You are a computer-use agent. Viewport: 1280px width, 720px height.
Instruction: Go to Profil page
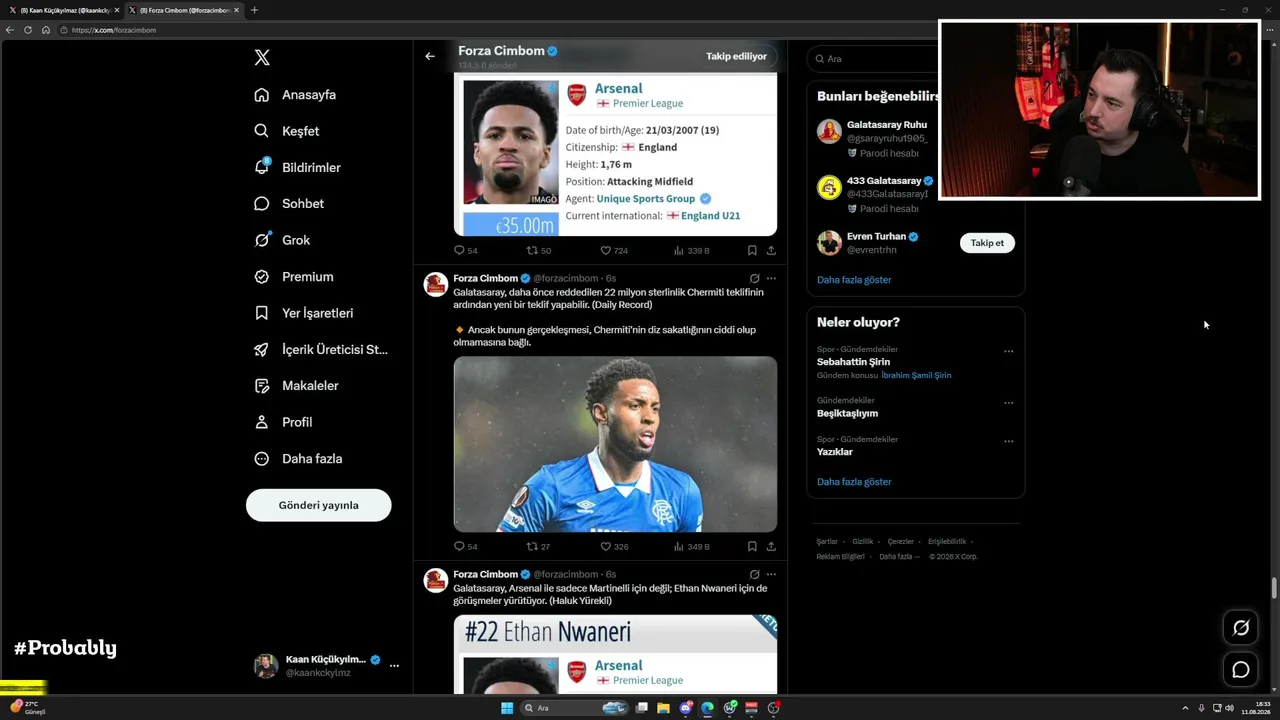tap(283, 422)
